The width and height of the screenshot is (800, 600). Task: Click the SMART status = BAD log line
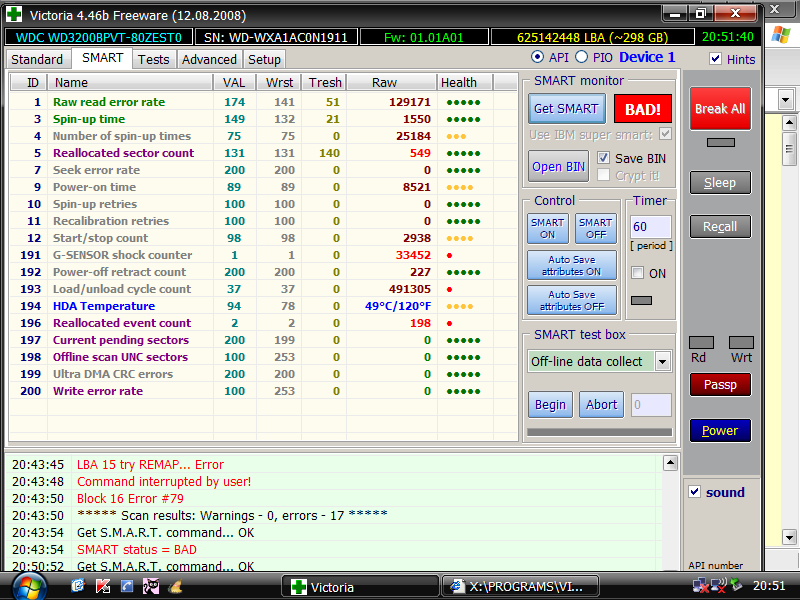(x=137, y=549)
